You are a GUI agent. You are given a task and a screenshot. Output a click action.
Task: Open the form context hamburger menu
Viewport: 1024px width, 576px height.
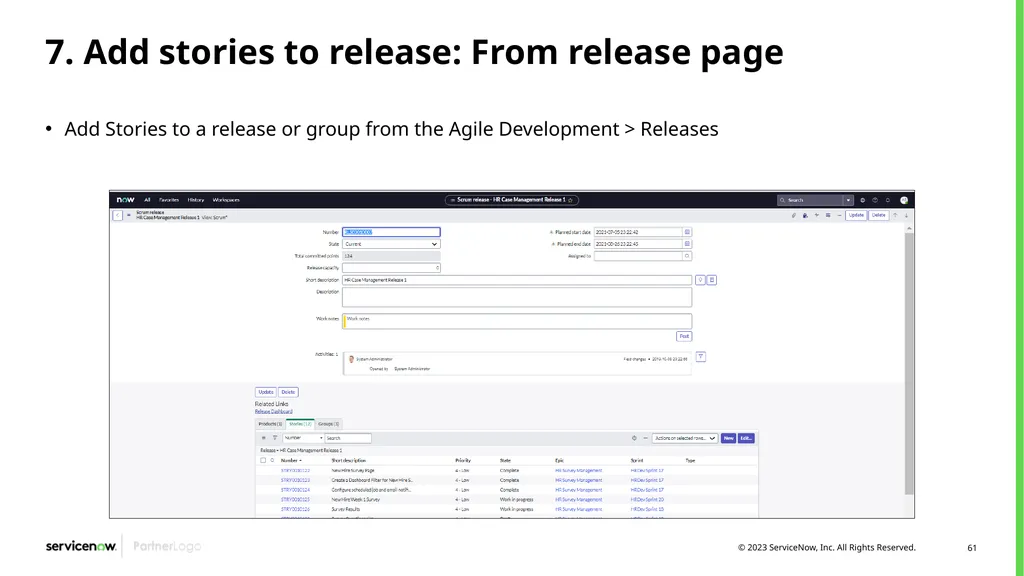(129, 215)
